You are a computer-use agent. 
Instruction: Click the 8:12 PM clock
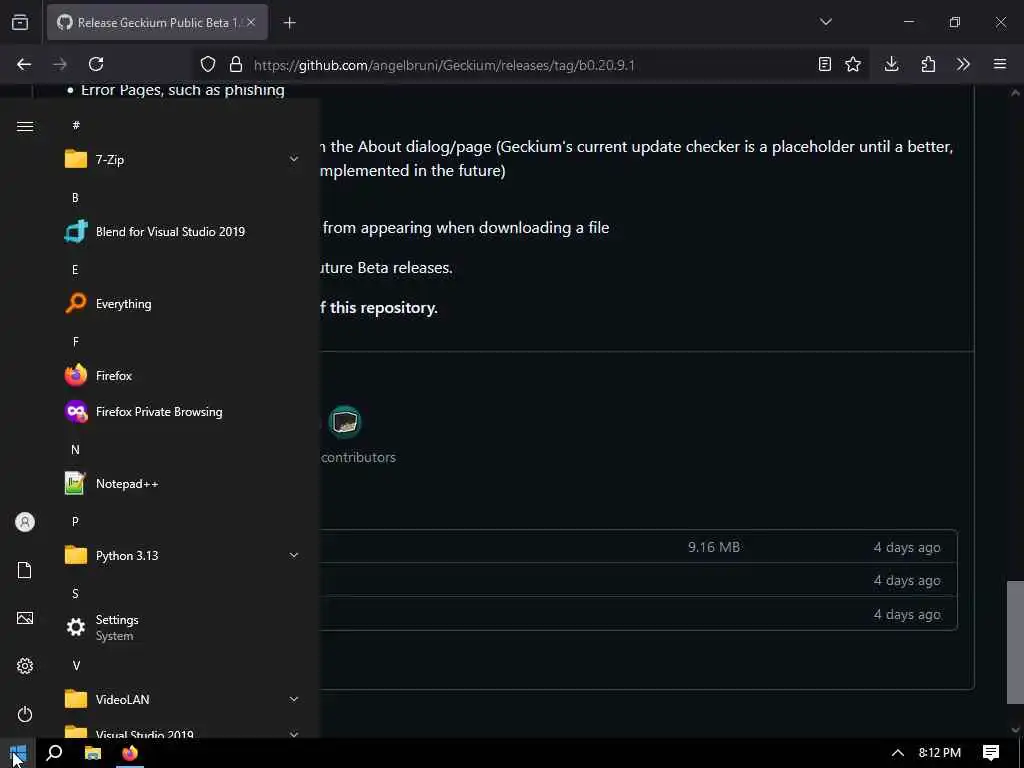click(940, 753)
